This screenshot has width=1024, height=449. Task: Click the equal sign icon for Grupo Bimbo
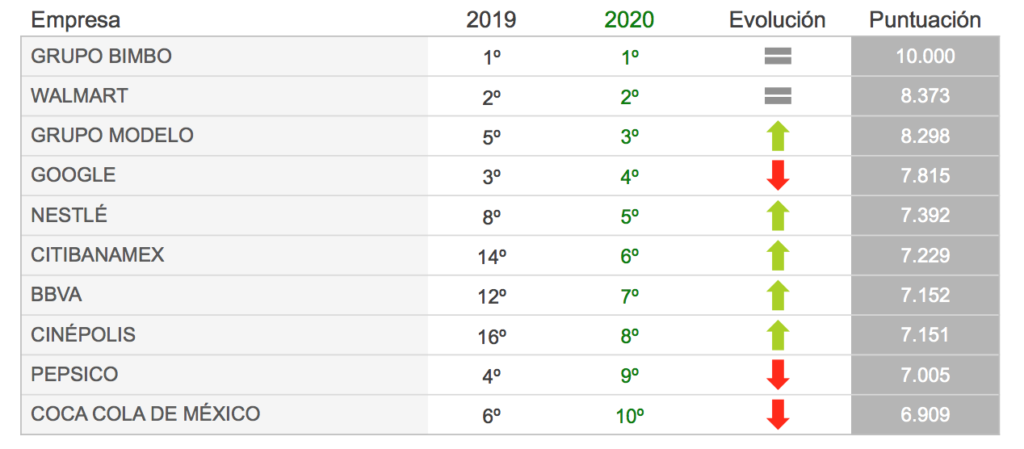tap(778, 57)
